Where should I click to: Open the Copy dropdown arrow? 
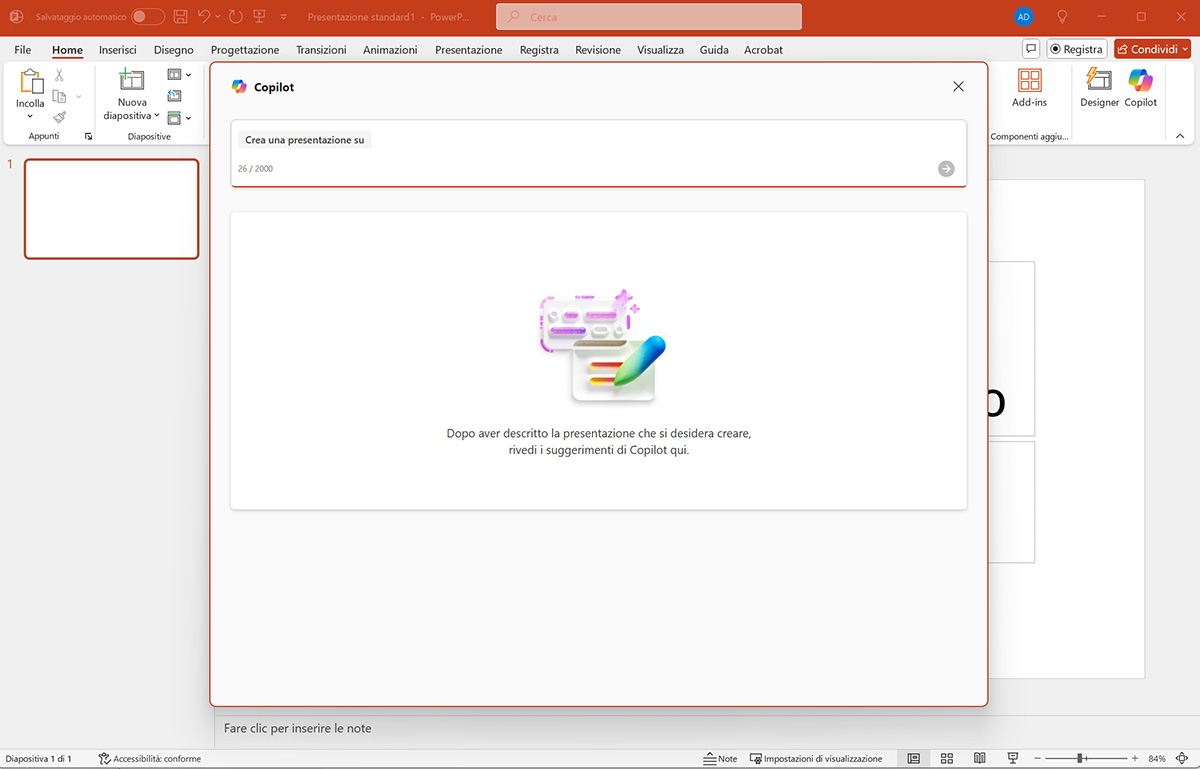click(79, 97)
